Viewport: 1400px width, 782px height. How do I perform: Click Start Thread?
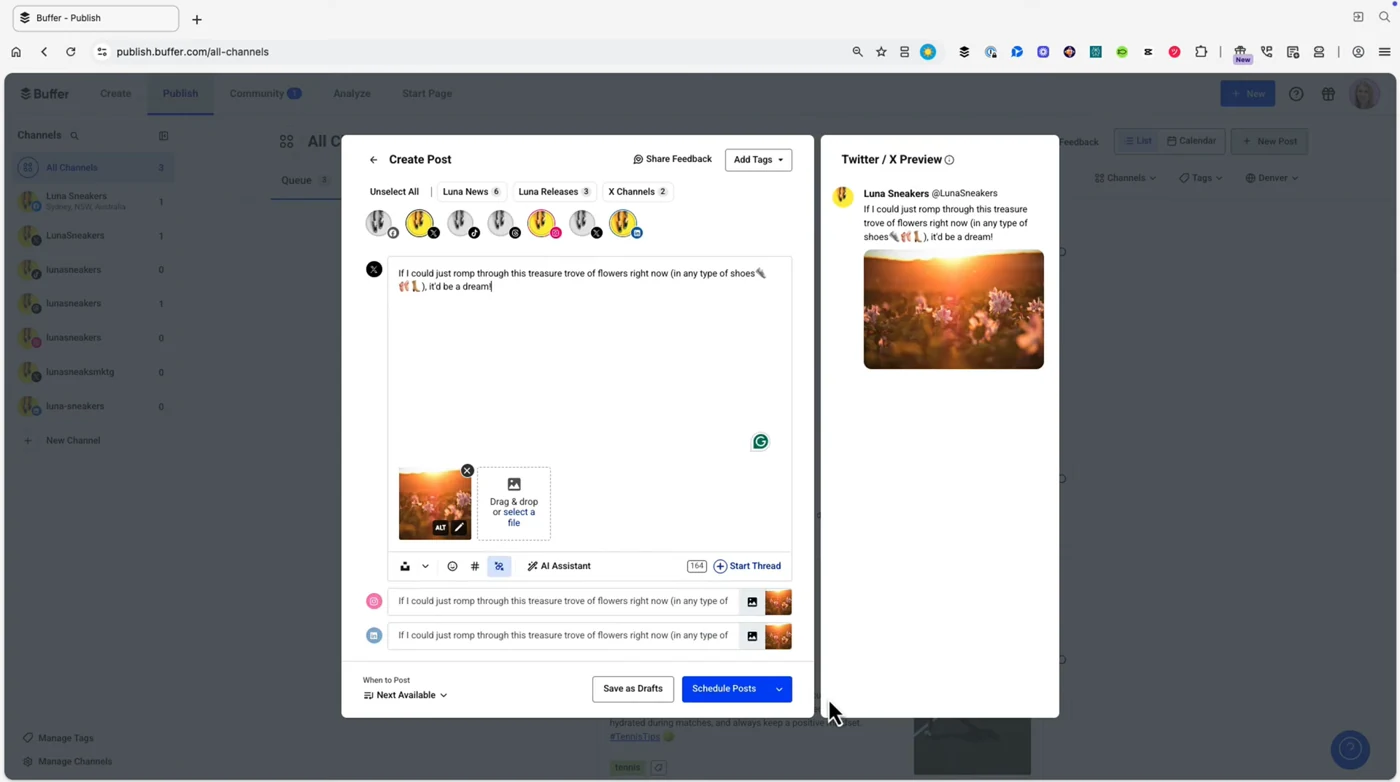747,566
